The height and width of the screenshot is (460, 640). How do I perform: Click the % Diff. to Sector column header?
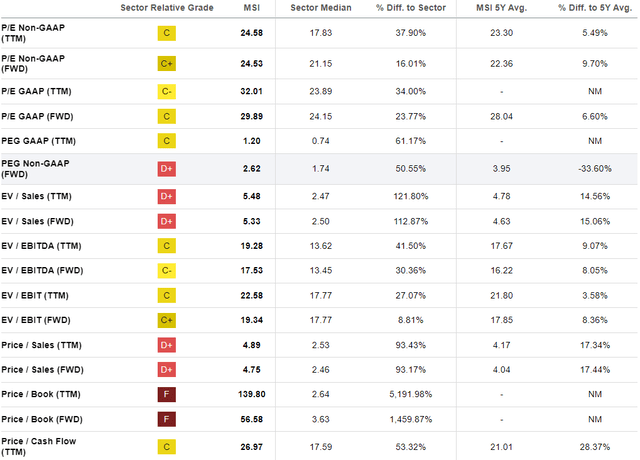tap(411, 8)
